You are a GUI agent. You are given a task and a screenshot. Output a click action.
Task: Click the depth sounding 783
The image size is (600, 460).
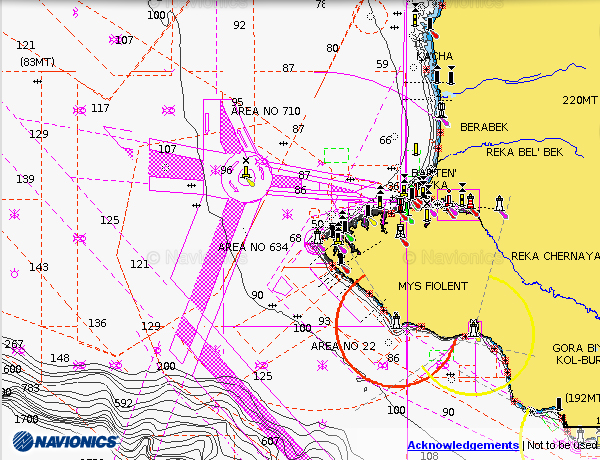(30, 388)
